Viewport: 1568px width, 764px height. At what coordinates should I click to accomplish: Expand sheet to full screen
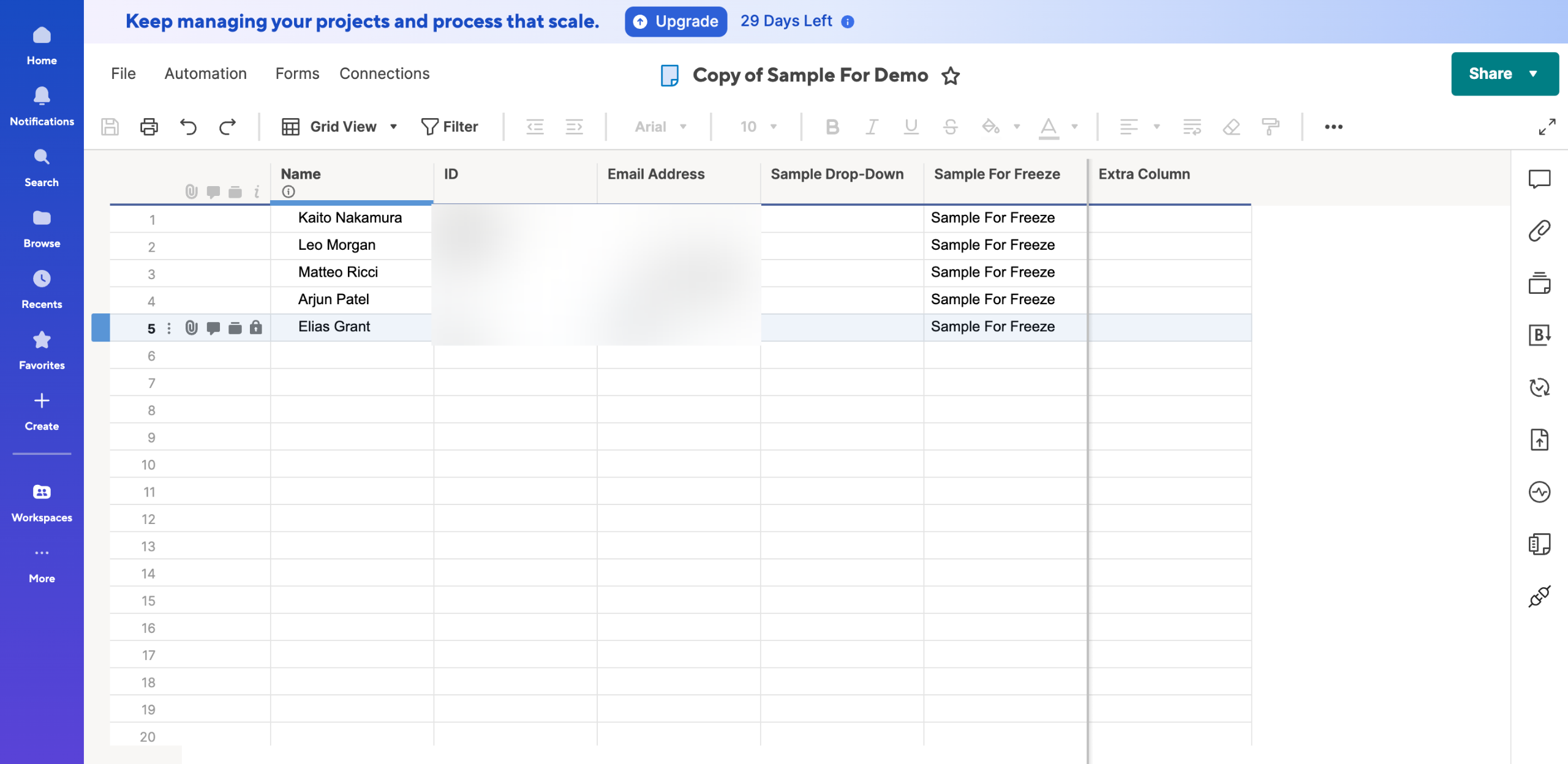point(1547,127)
